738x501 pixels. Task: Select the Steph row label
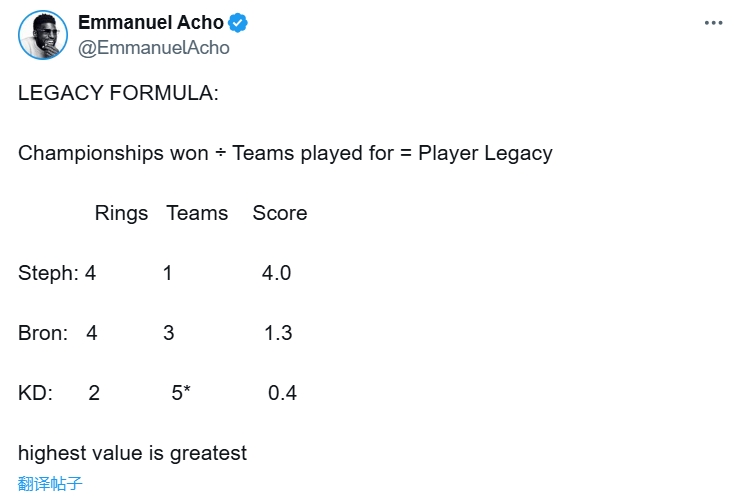[46, 273]
